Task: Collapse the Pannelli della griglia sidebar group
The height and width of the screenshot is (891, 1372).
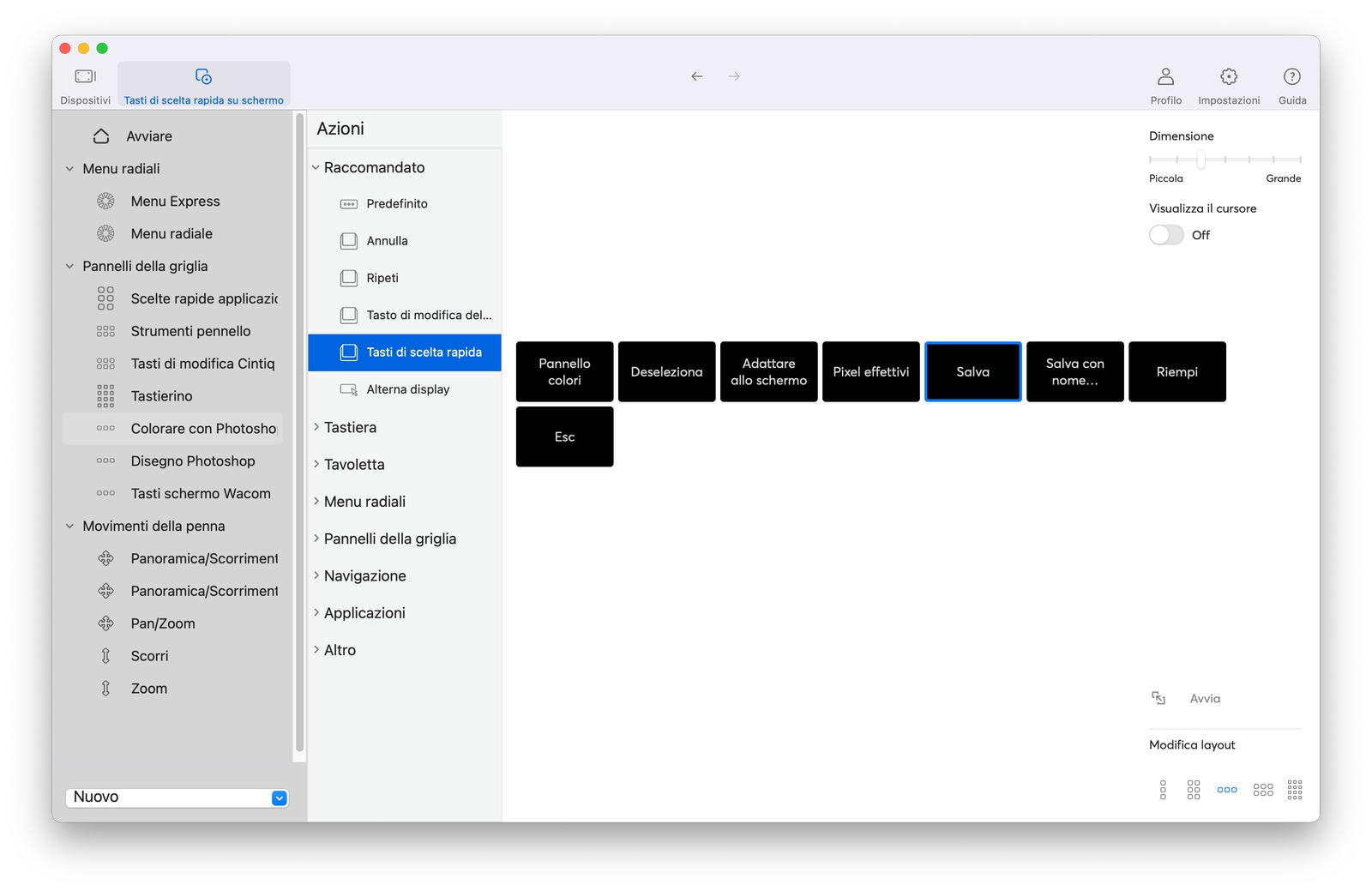Action: coord(70,267)
